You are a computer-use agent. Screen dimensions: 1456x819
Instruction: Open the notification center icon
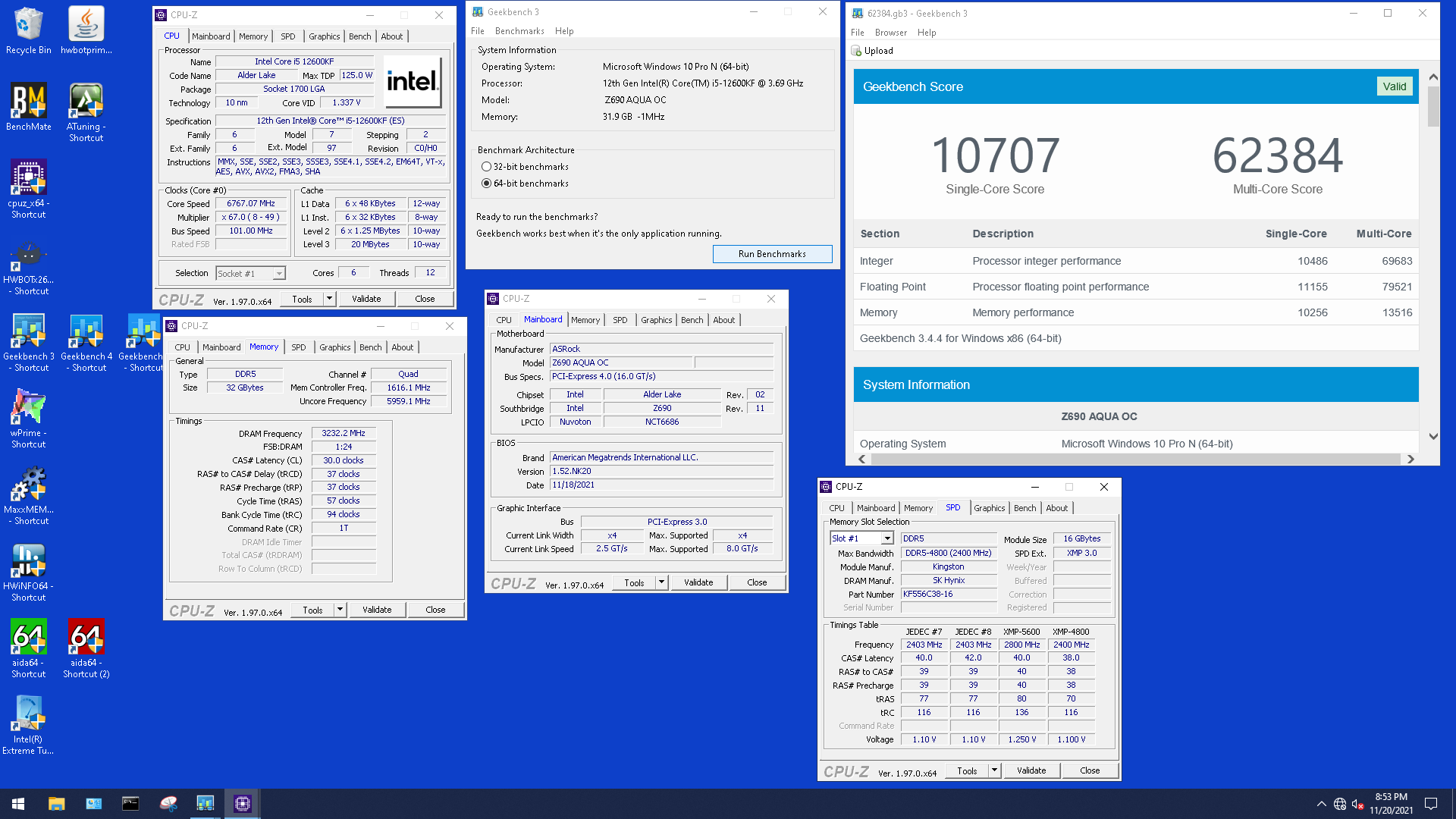pos(1431,804)
